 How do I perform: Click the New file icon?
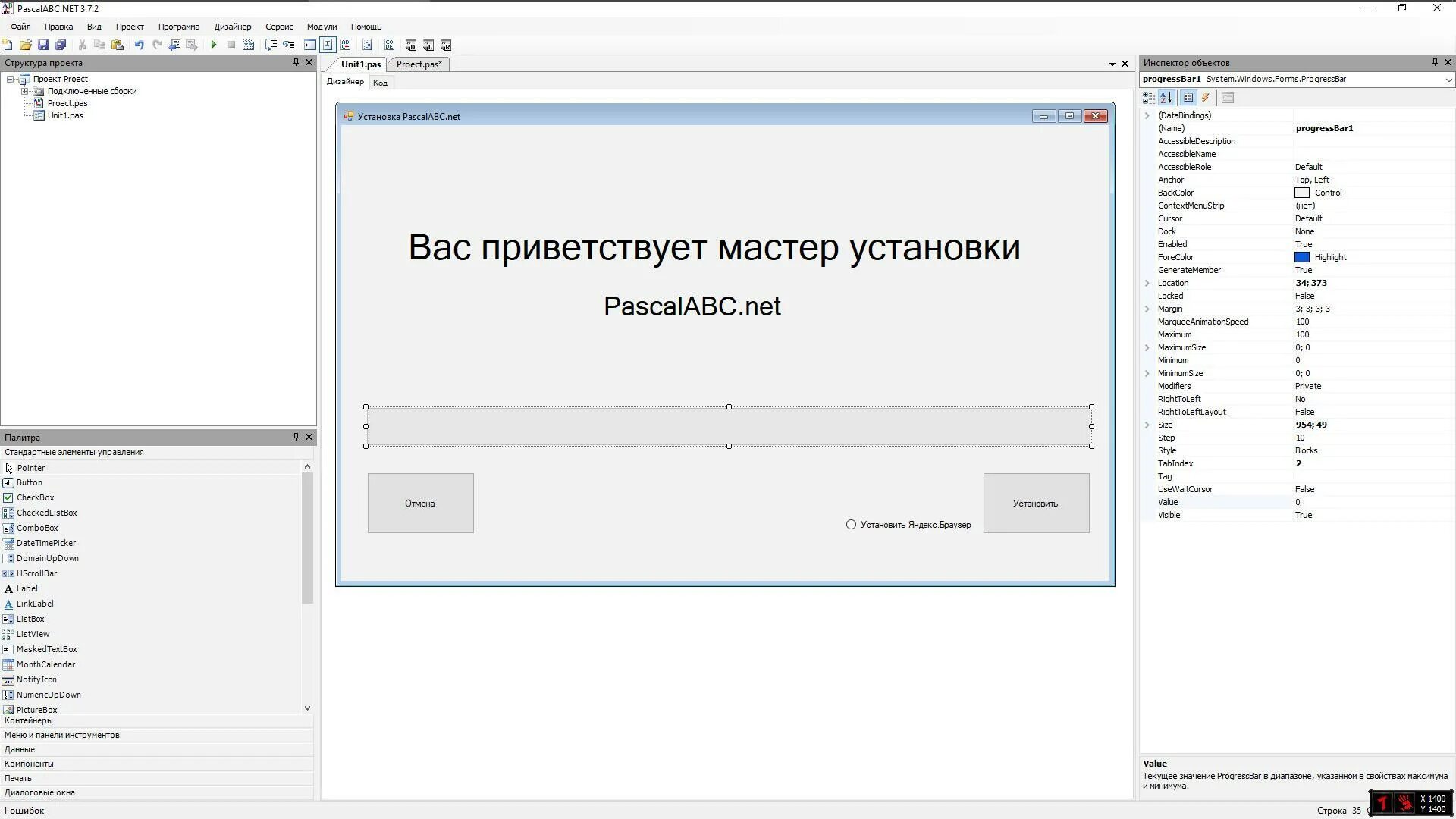pyautogui.click(x=8, y=45)
